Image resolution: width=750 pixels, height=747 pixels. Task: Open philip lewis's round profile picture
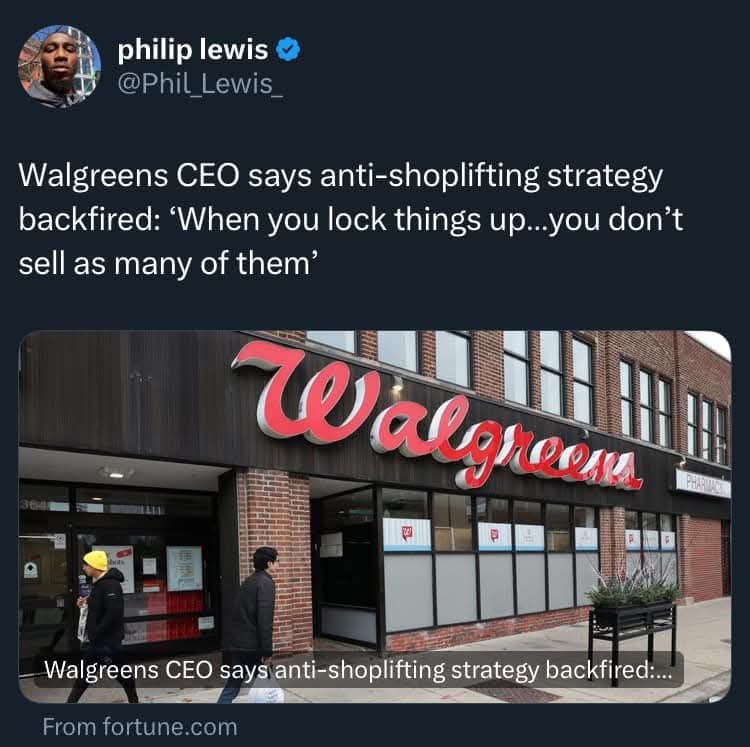click(60, 66)
